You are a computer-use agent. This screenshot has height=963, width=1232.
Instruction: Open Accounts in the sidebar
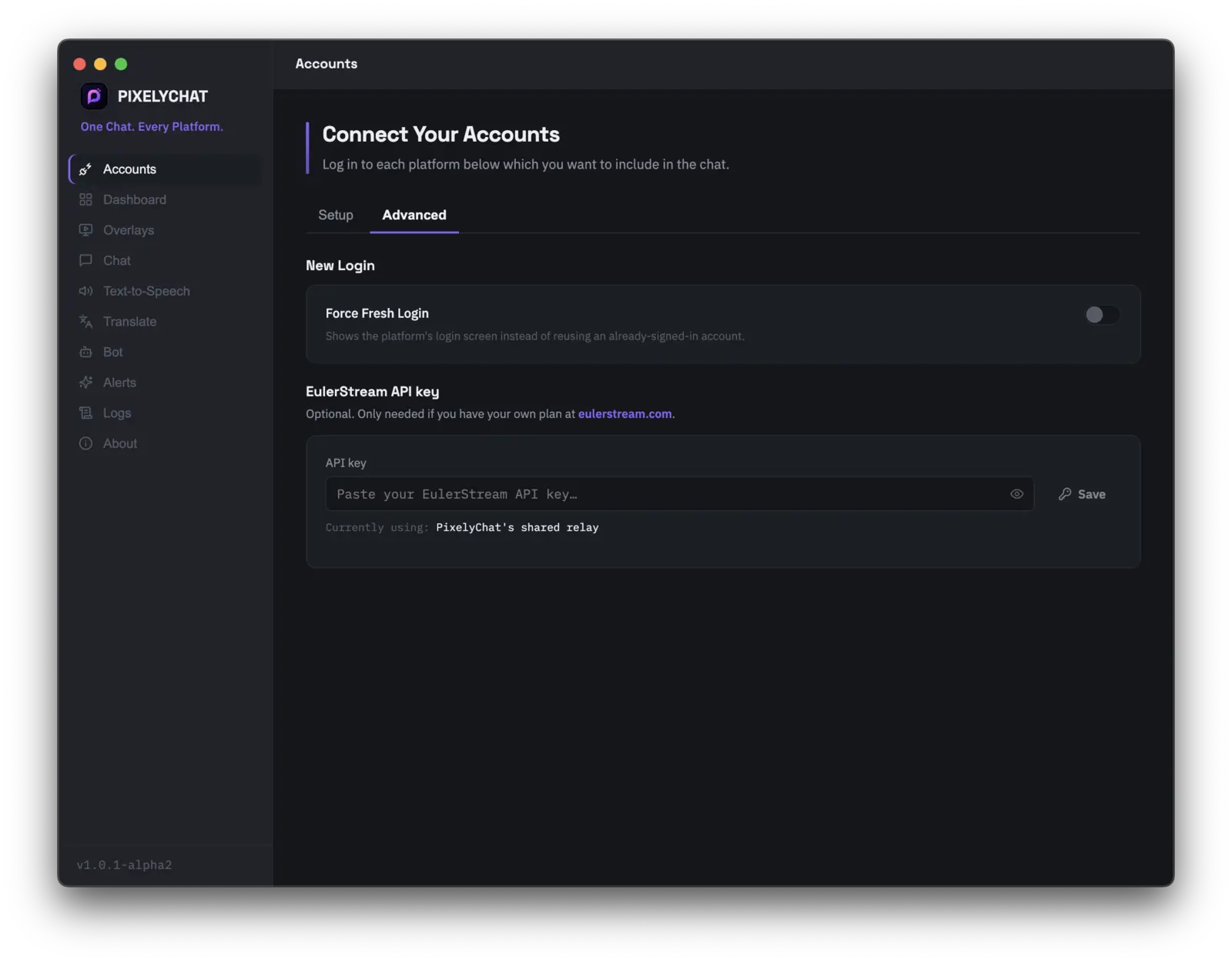[x=166, y=169]
